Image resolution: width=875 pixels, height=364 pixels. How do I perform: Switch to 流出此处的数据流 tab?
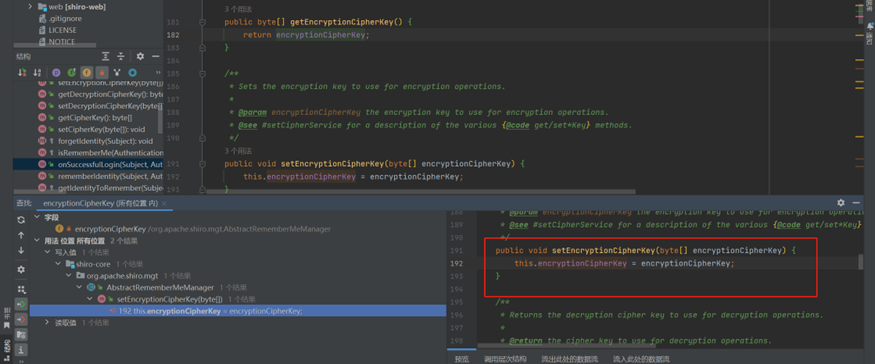(x=570, y=359)
